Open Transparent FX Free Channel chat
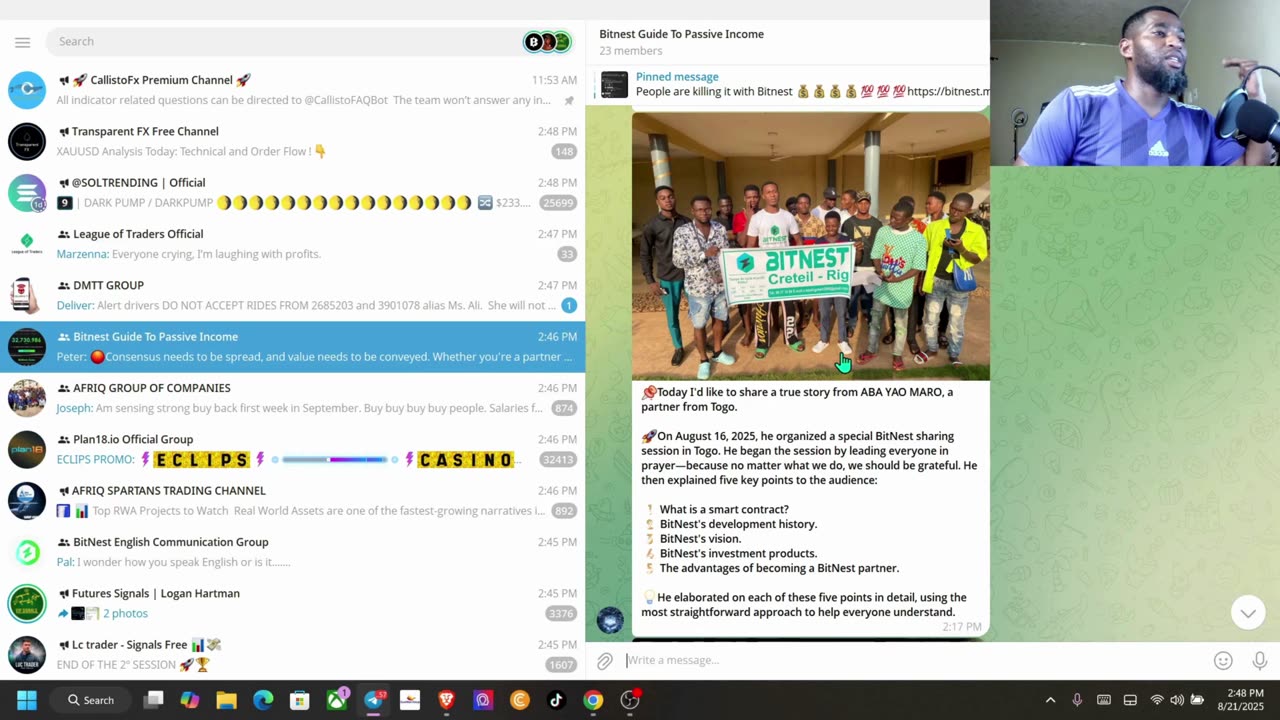 [x=292, y=141]
